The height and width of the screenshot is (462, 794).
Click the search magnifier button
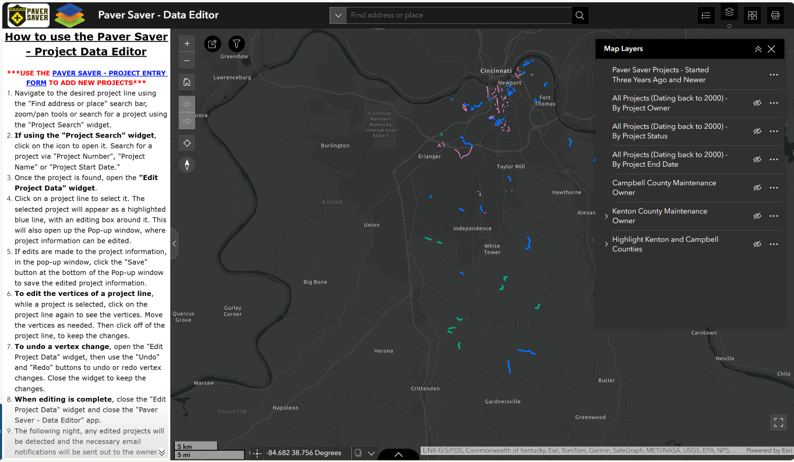click(x=580, y=16)
